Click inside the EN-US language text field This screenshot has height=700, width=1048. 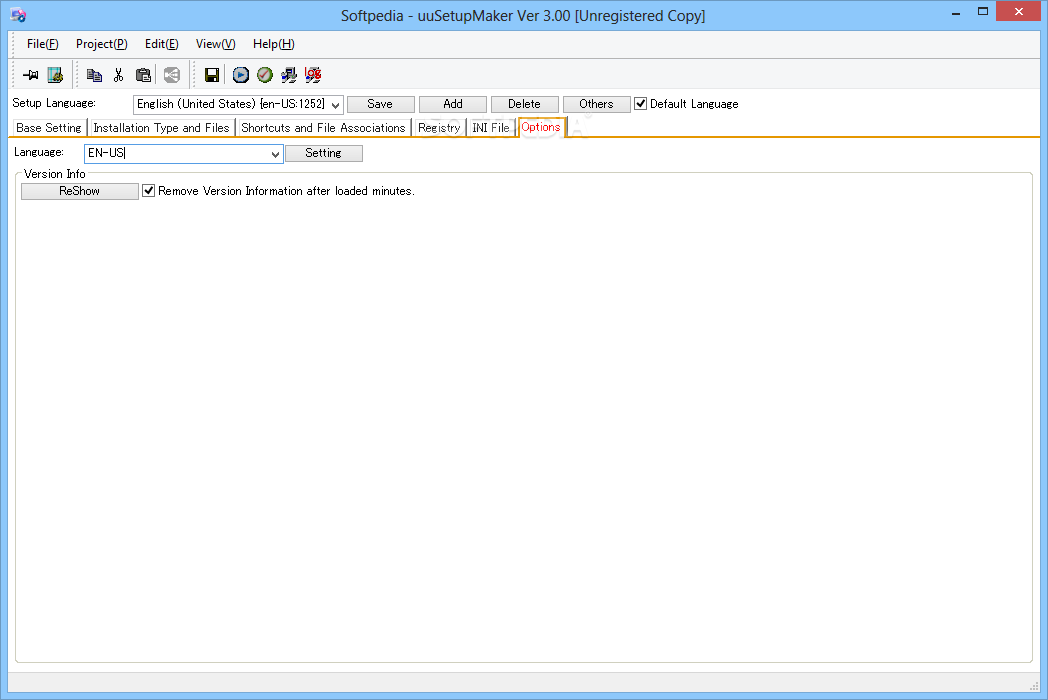pos(176,154)
